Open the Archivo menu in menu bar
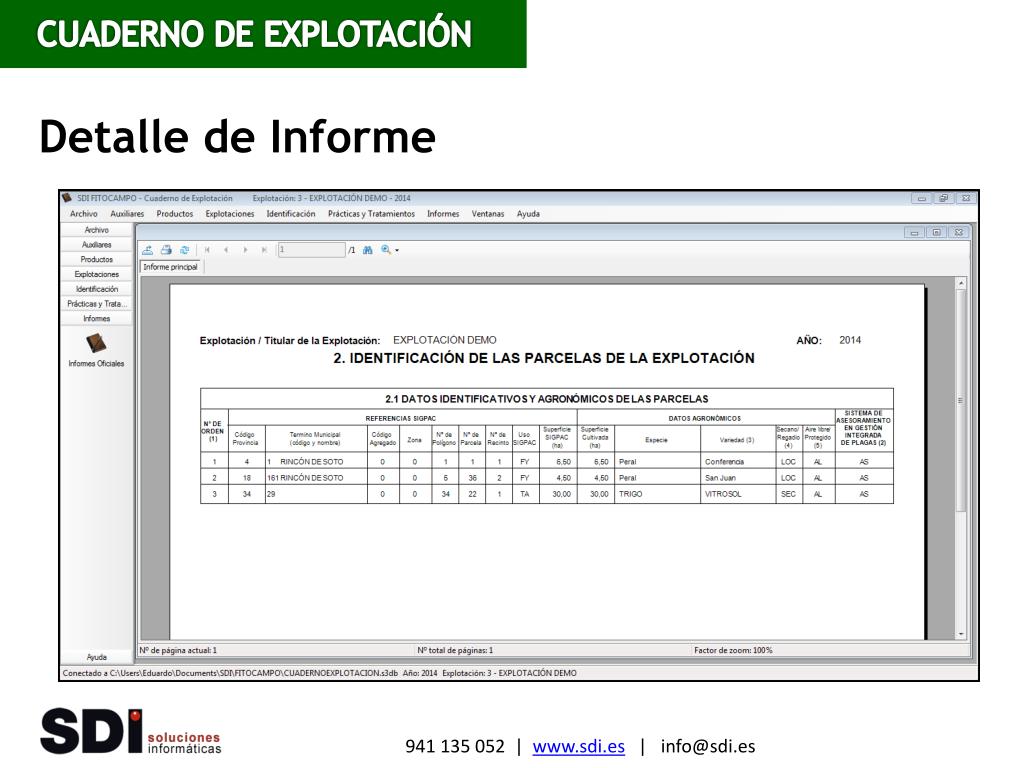This screenshot has width=1024, height=768. (x=84, y=214)
